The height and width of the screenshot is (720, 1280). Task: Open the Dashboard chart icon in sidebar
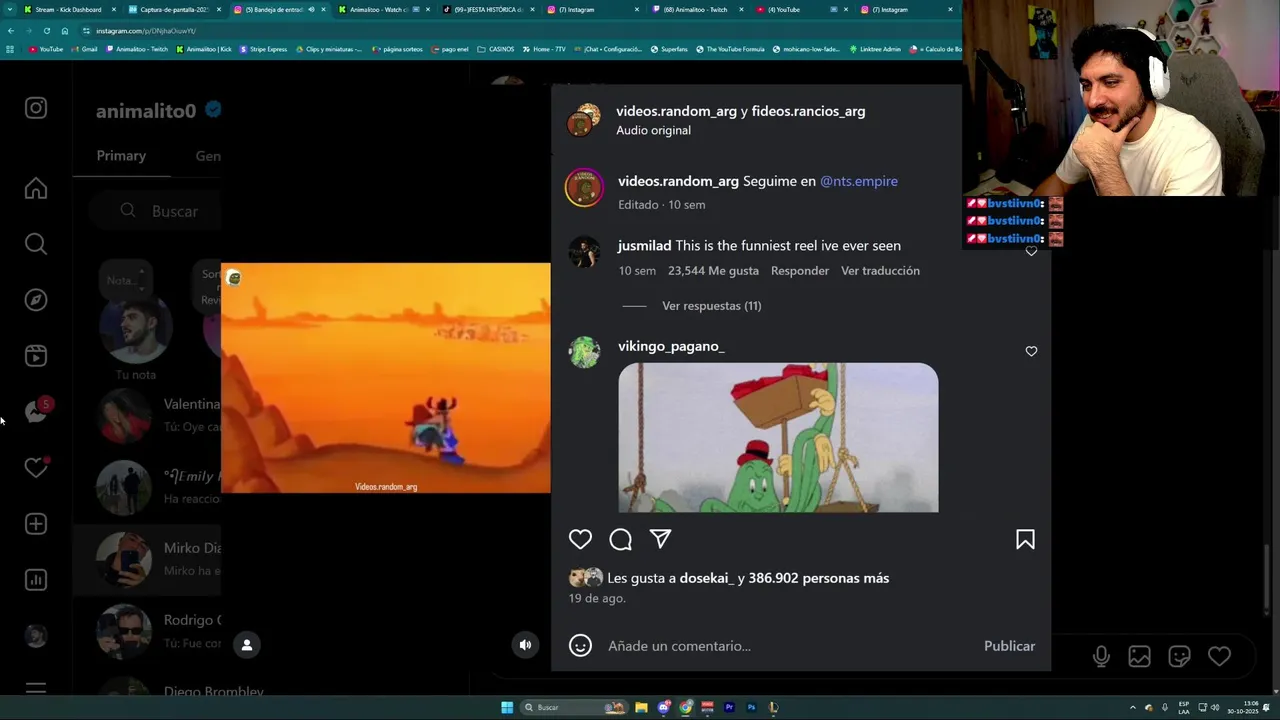tap(36, 580)
